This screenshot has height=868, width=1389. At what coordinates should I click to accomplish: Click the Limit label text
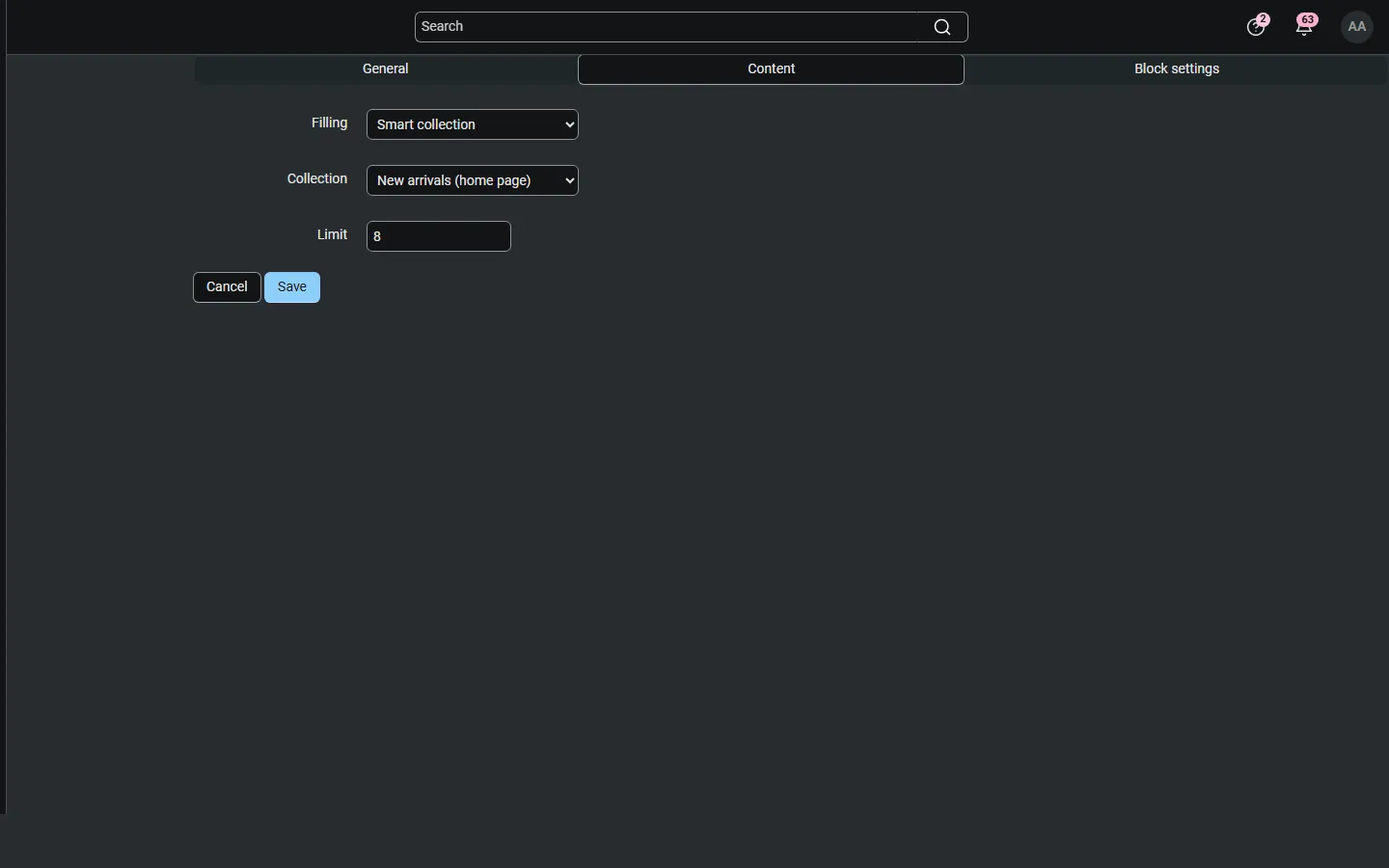[x=333, y=235]
